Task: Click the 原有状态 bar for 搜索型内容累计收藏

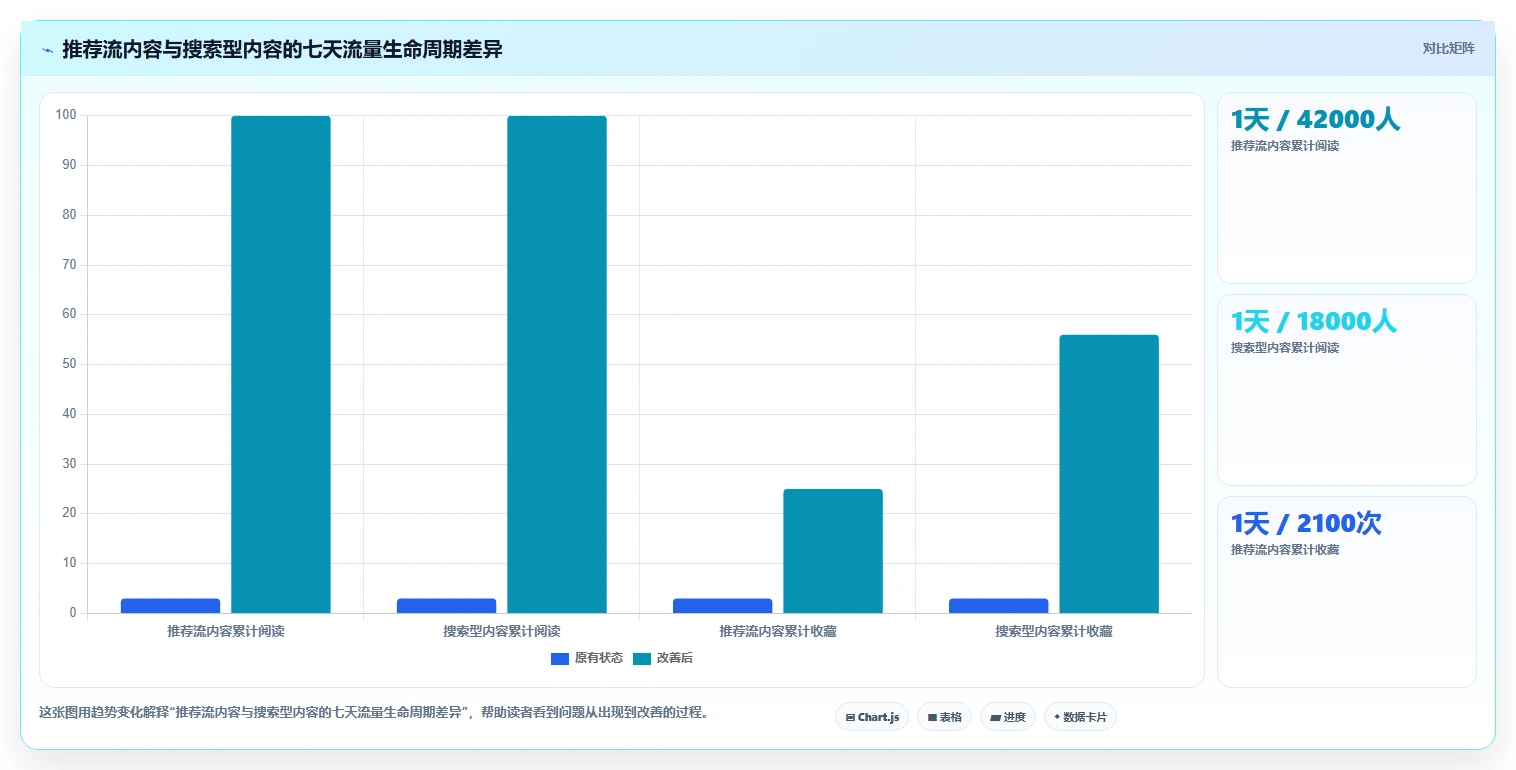Action: point(998,606)
